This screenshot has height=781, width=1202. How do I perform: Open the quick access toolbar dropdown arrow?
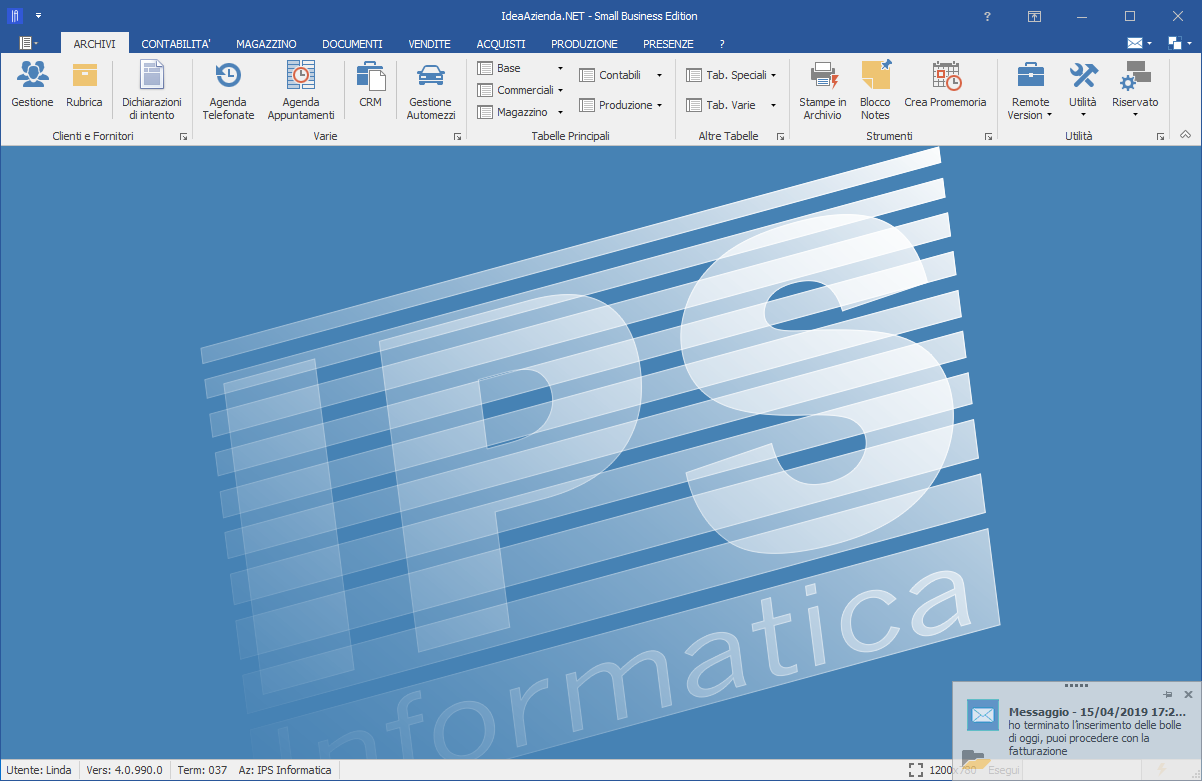[38, 16]
